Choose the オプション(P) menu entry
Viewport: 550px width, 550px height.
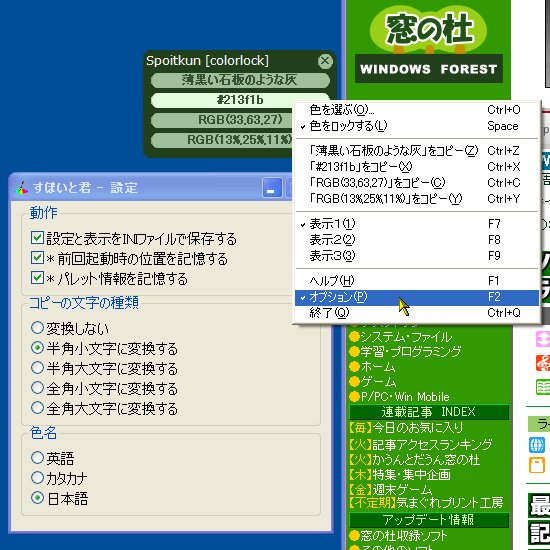pyautogui.click(x=417, y=297)
